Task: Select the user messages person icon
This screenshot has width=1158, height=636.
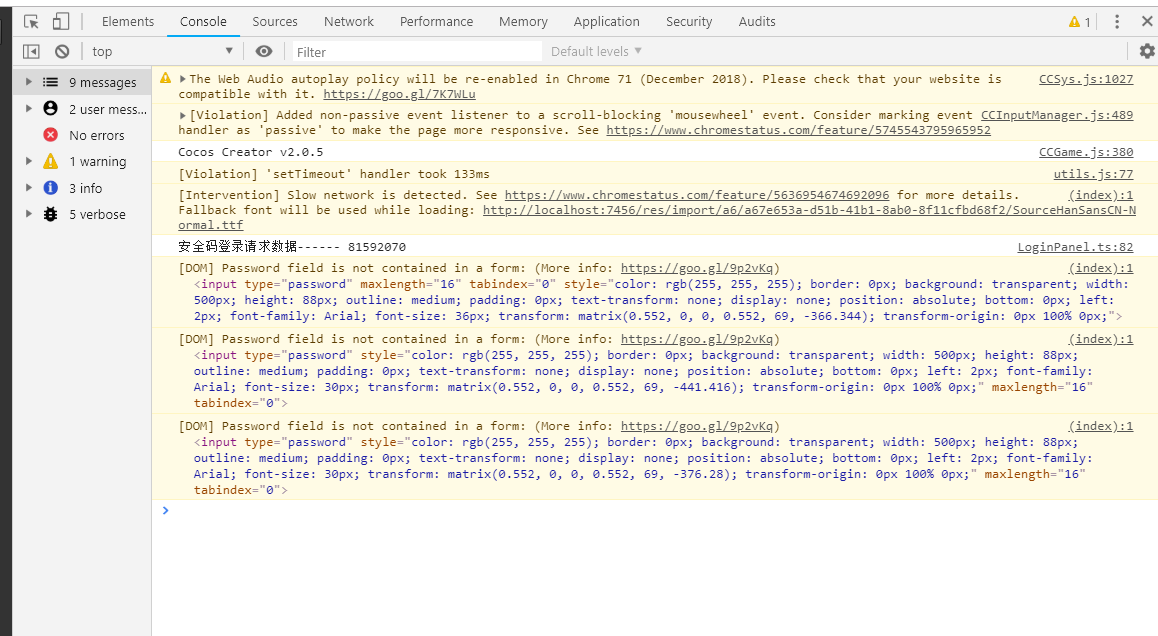Action: [50, 109]
